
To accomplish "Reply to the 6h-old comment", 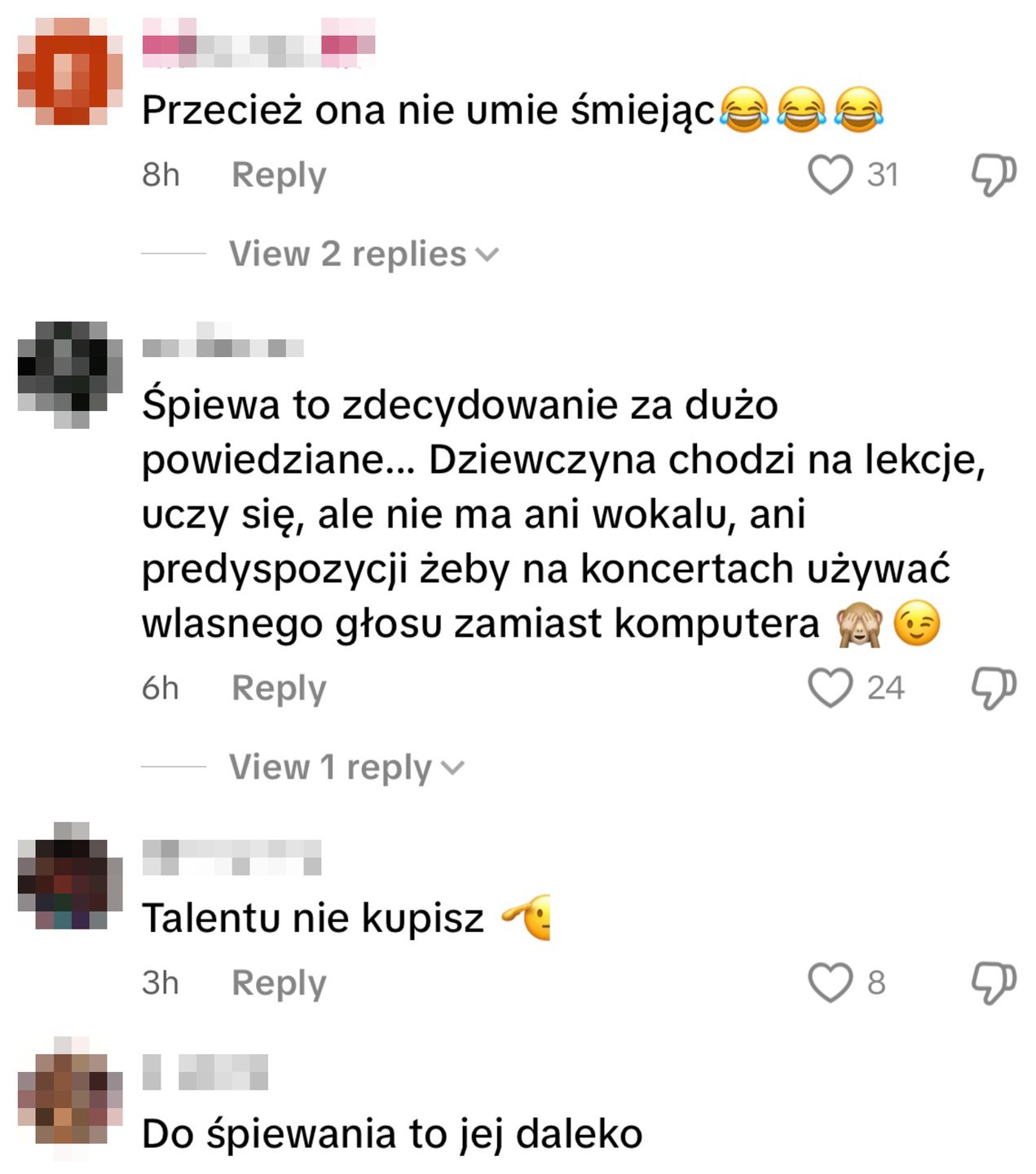I will pos(279,689).
